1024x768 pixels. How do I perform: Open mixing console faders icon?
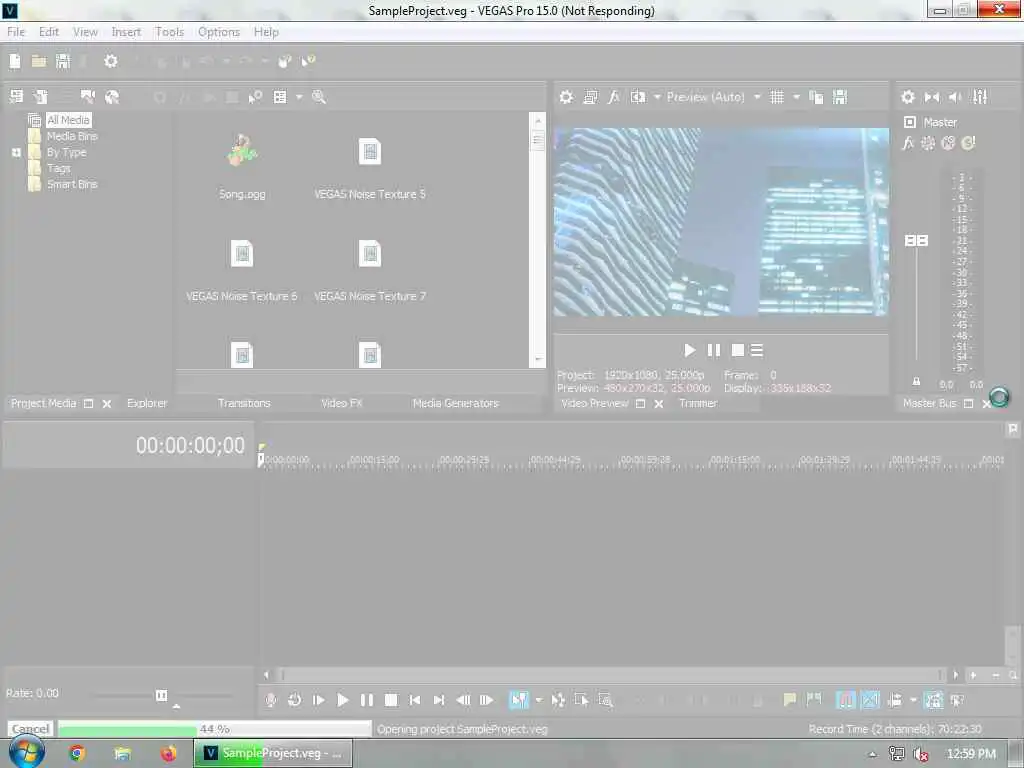980,97
